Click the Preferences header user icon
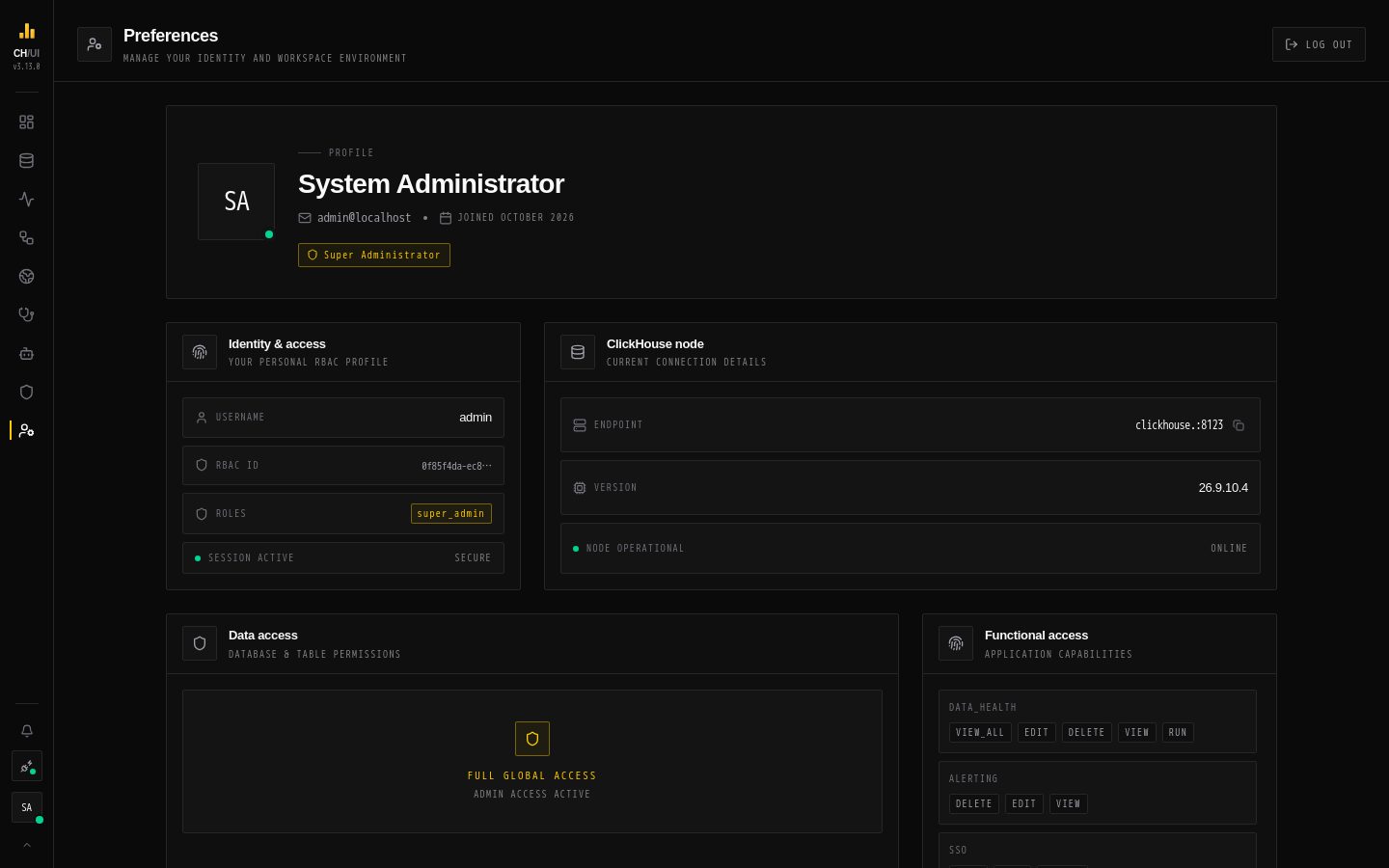 [x=95, y=44]
